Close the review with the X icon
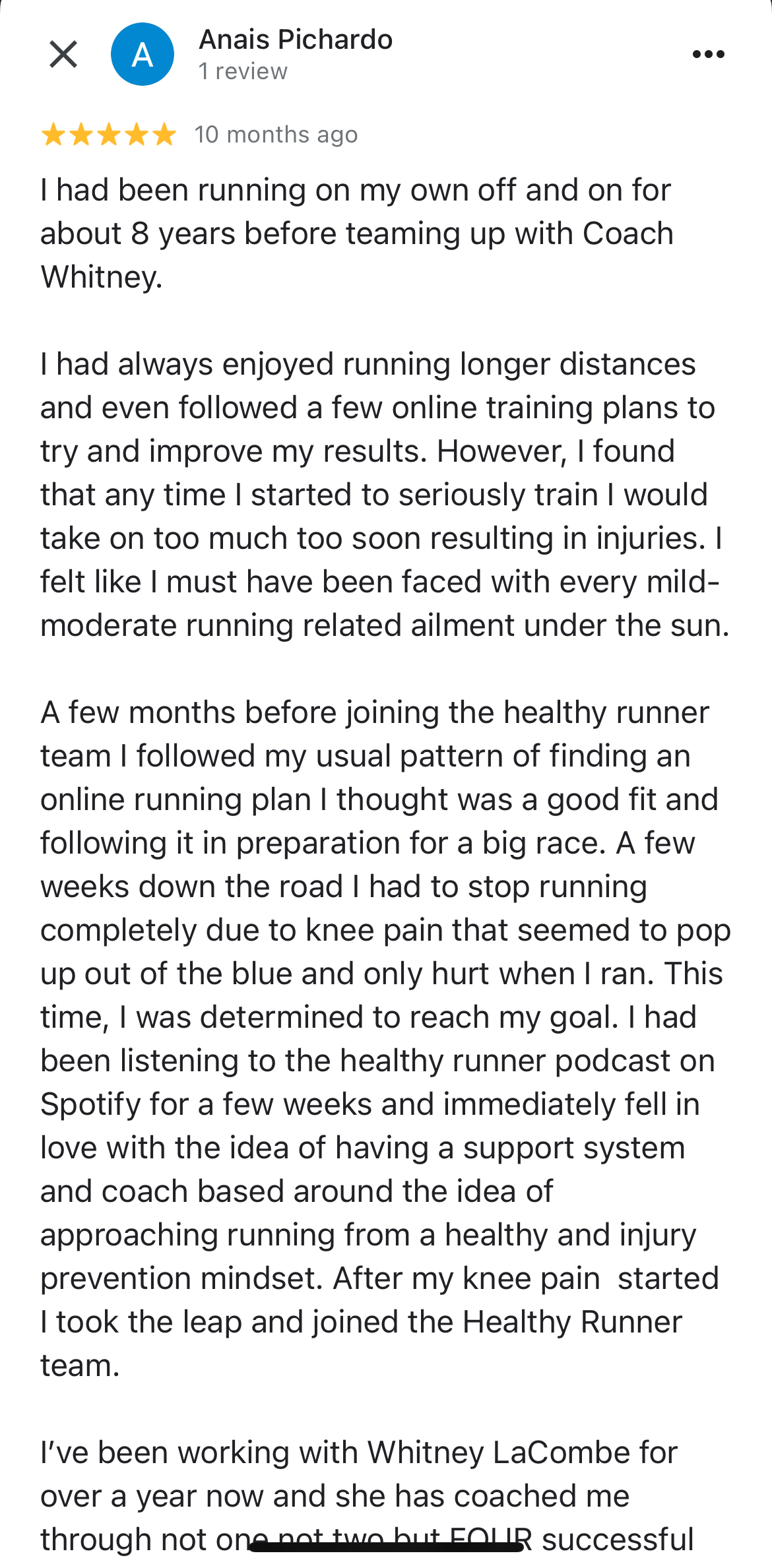This screenshot has width=772, height=1568. tap(63, 54)
